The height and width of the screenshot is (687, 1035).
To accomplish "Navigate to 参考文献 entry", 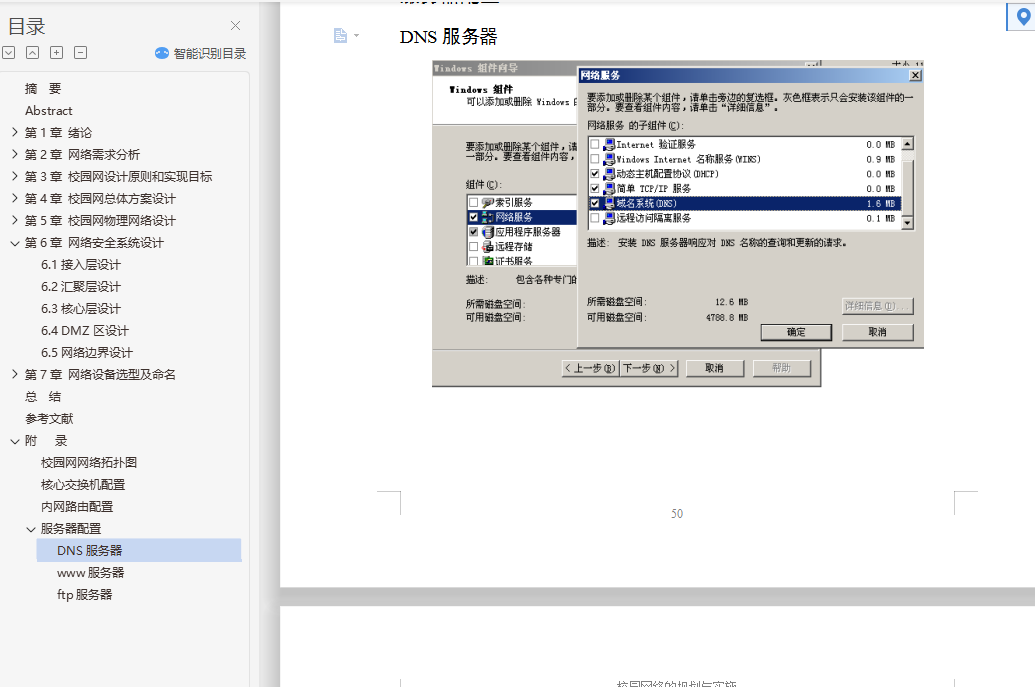I will 49,418.
